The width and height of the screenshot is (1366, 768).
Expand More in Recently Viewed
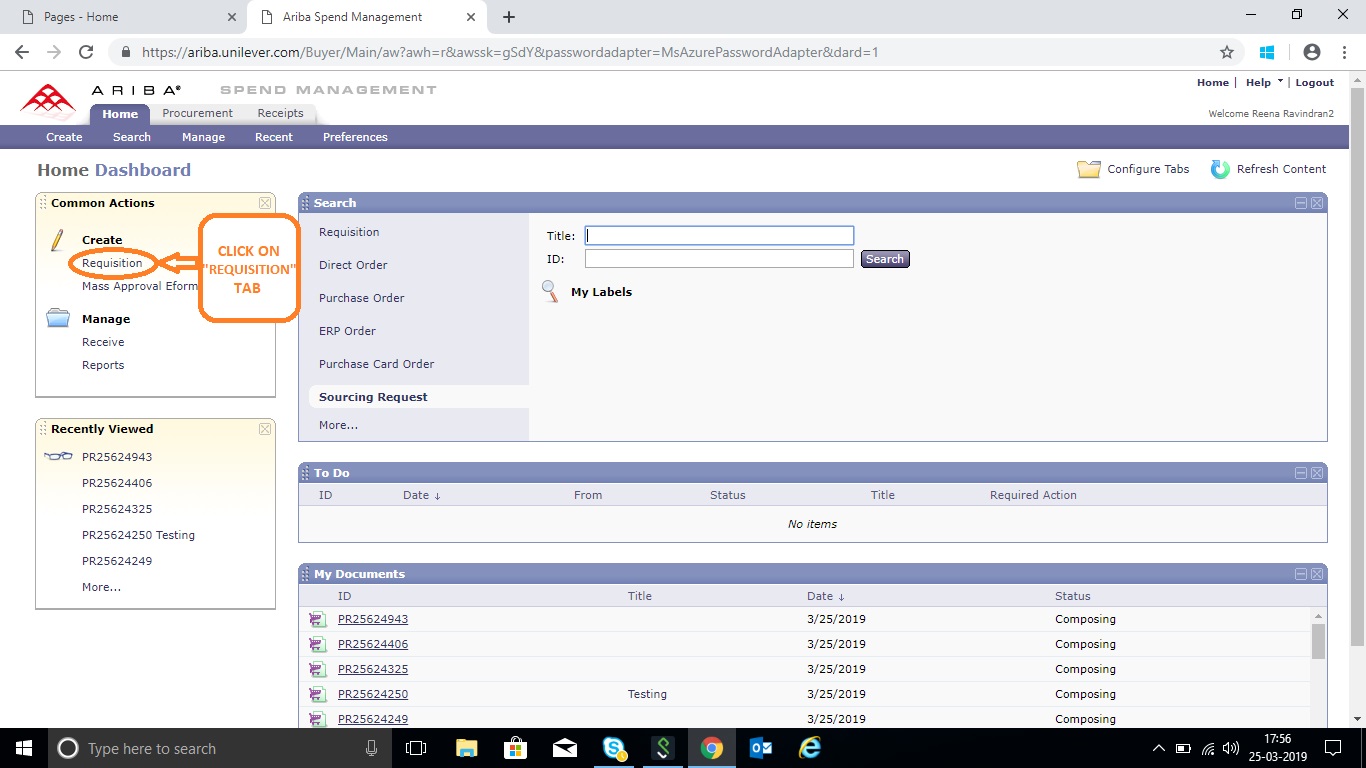coord(101,587)
